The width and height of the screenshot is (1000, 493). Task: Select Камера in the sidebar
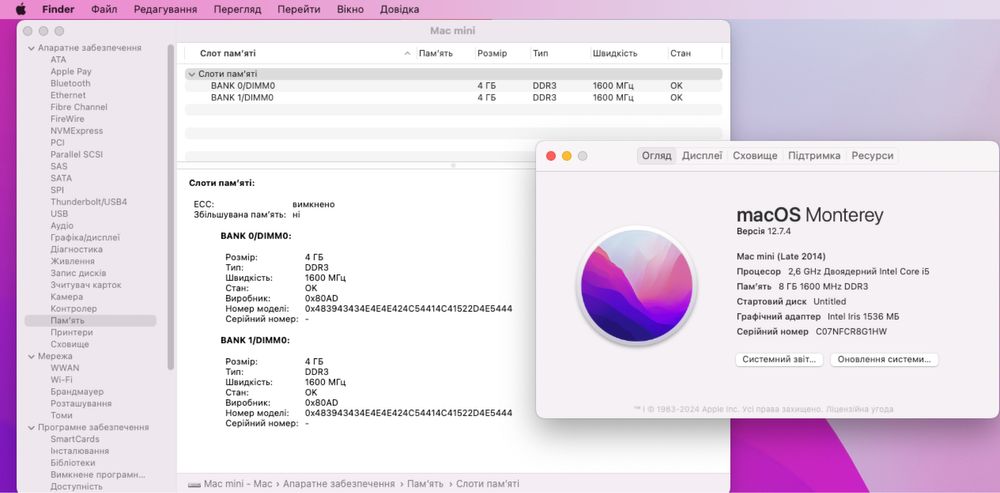(x=66, y=297)
